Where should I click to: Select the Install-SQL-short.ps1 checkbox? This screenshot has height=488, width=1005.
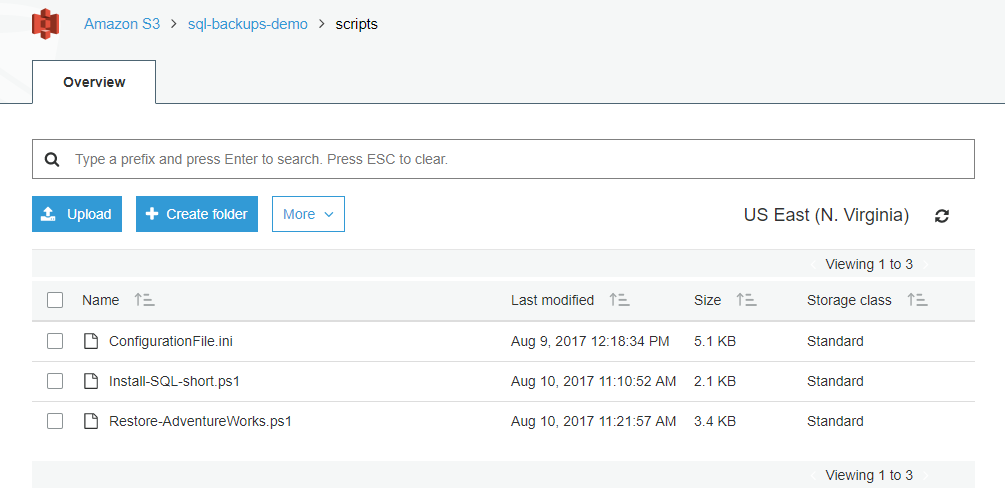[x=55, y=382]
